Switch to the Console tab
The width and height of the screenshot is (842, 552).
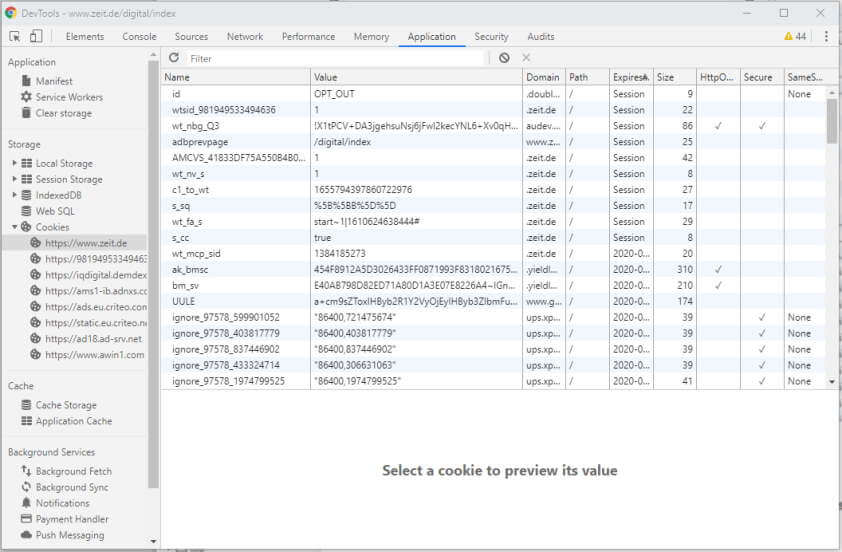coord(140,37)
